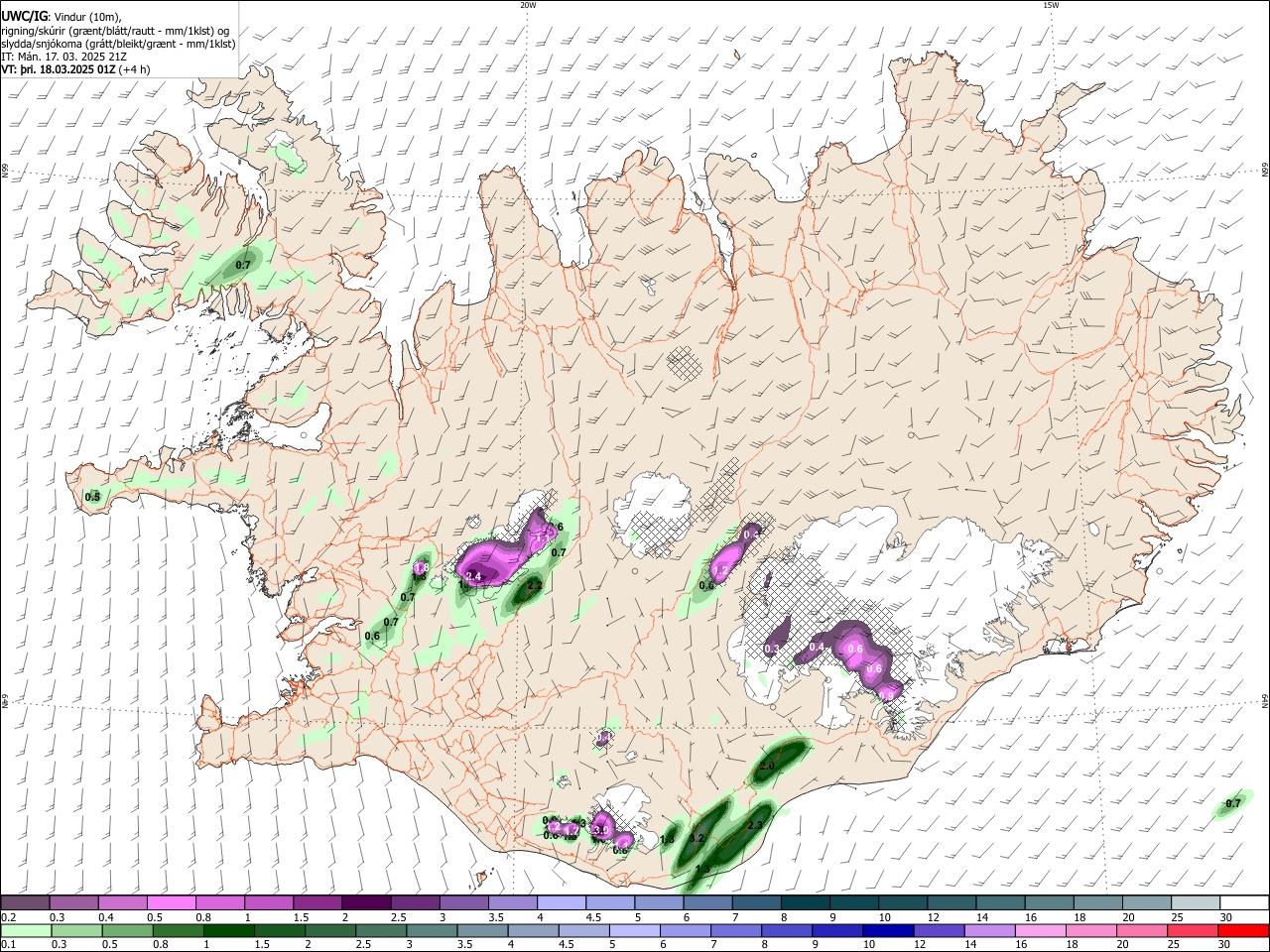The image size is (1270, 952).
Task: Click the '20W' longitude label
Action: (x=528, y=5)
